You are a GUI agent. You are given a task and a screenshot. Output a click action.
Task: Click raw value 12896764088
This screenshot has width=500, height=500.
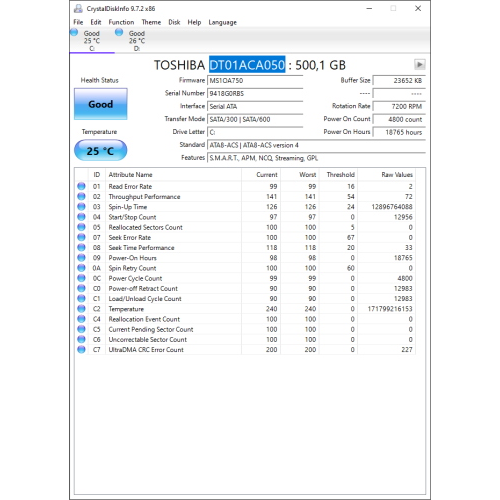[x=392, y=207]
